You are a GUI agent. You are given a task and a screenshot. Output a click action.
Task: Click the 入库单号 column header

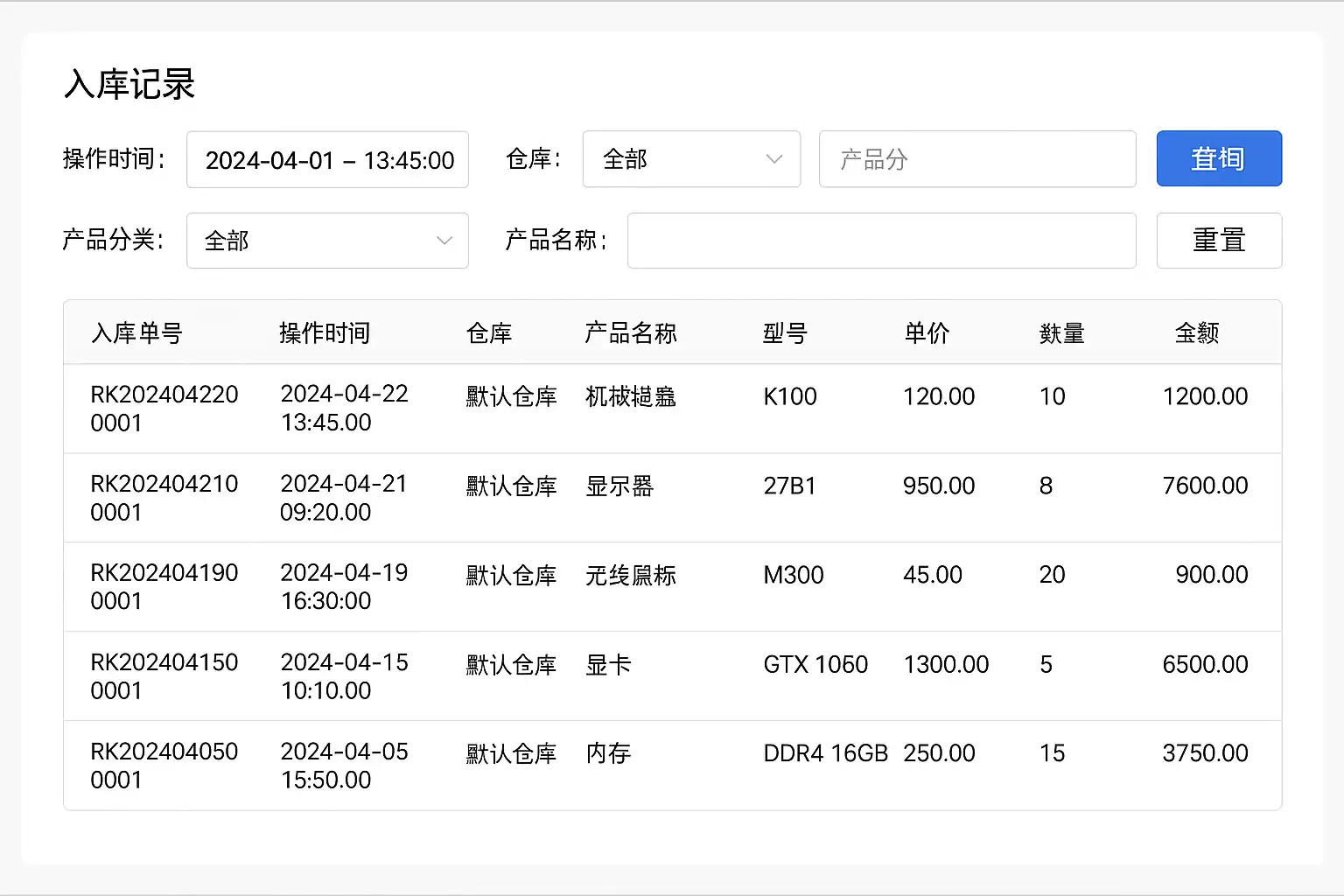(136, 333)
